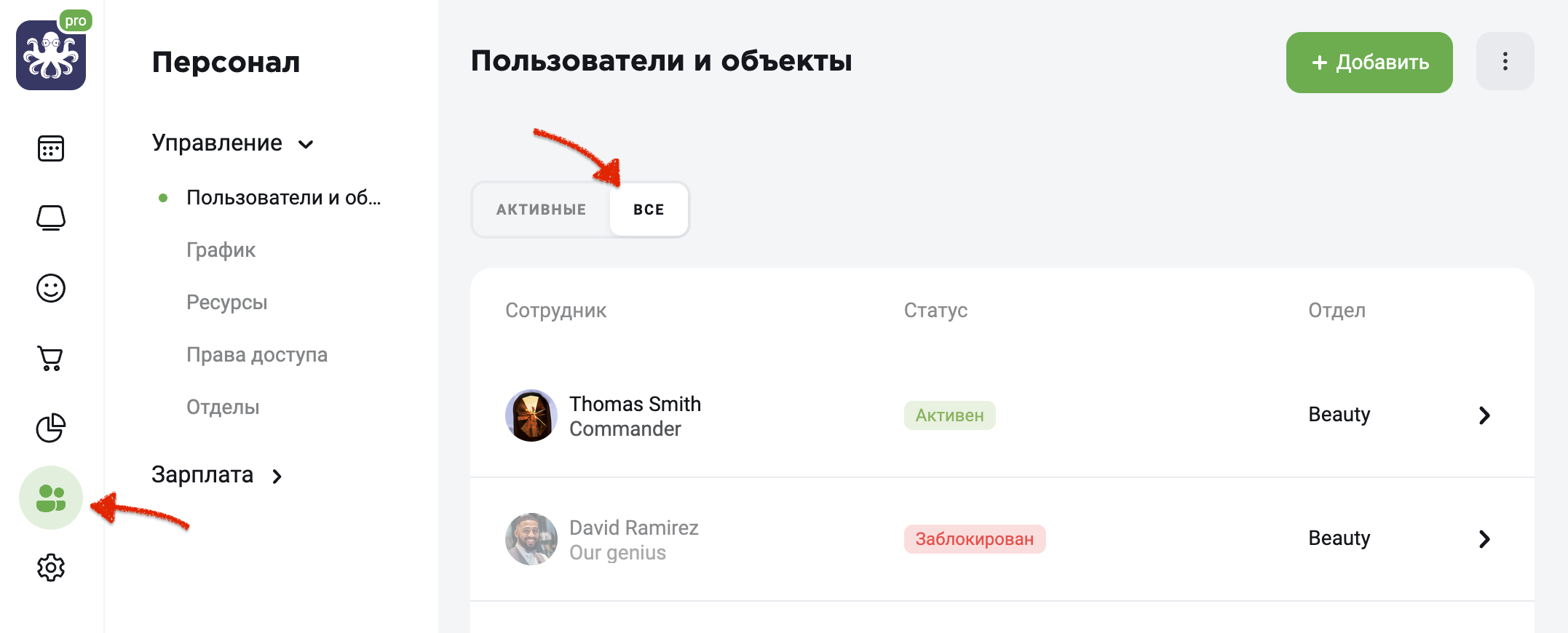Switch filter to АКТИВНЫЕ
The image size is (1568, 633).
(541, 210)
